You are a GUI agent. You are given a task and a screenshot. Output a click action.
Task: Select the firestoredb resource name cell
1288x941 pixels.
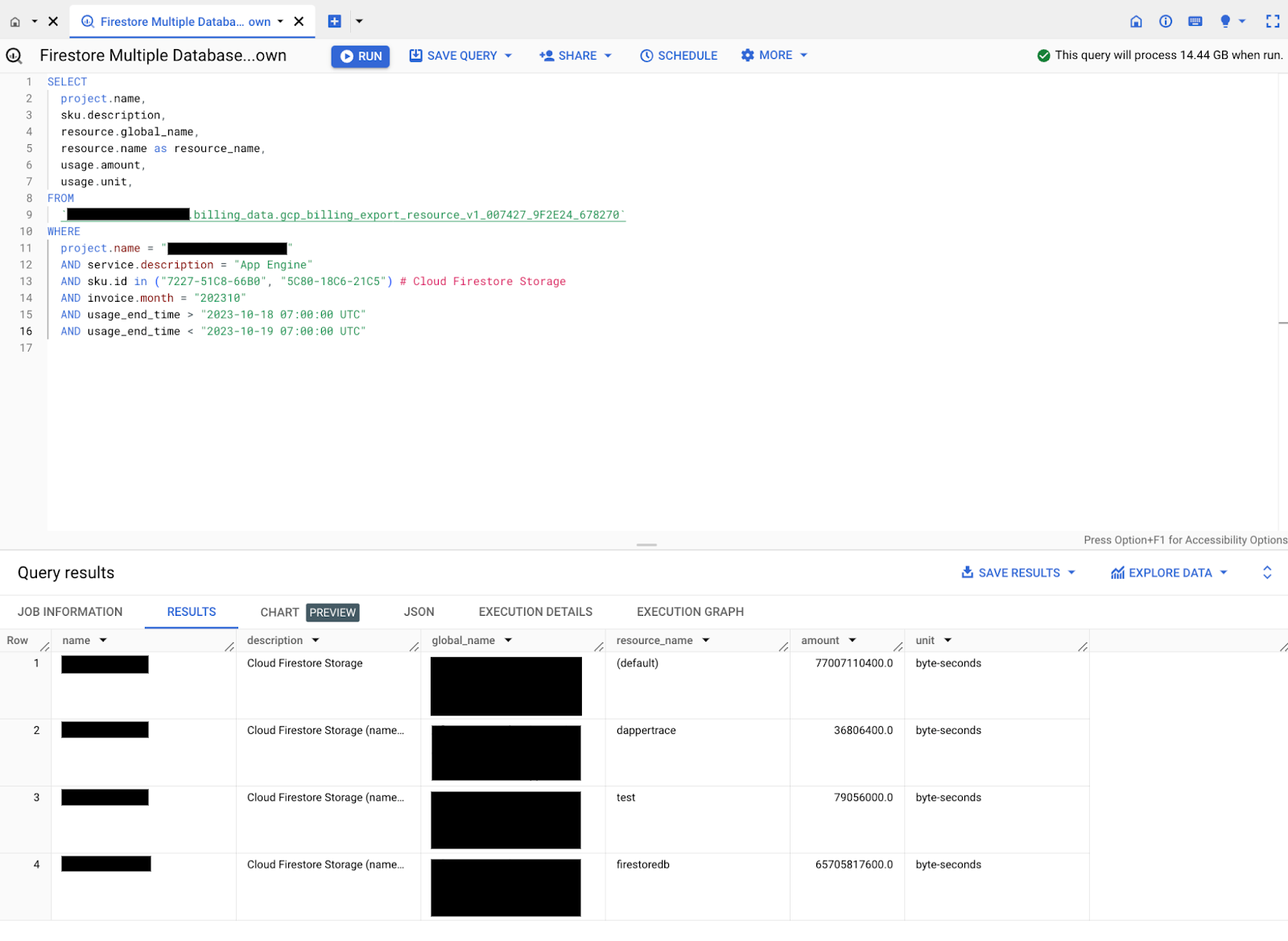(x=698, y=887)
